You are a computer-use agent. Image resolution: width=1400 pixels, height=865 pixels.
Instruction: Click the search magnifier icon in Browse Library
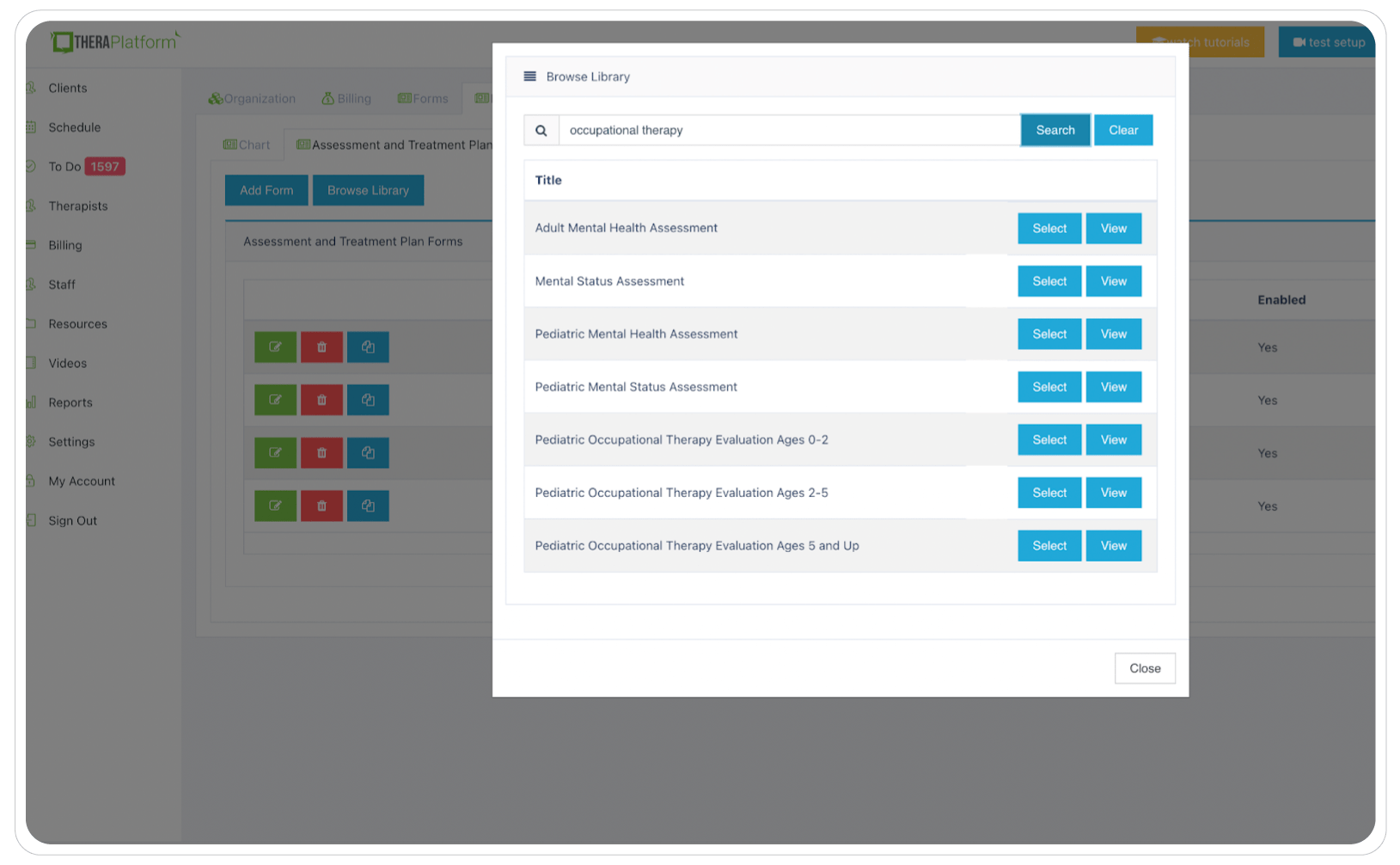541,131
